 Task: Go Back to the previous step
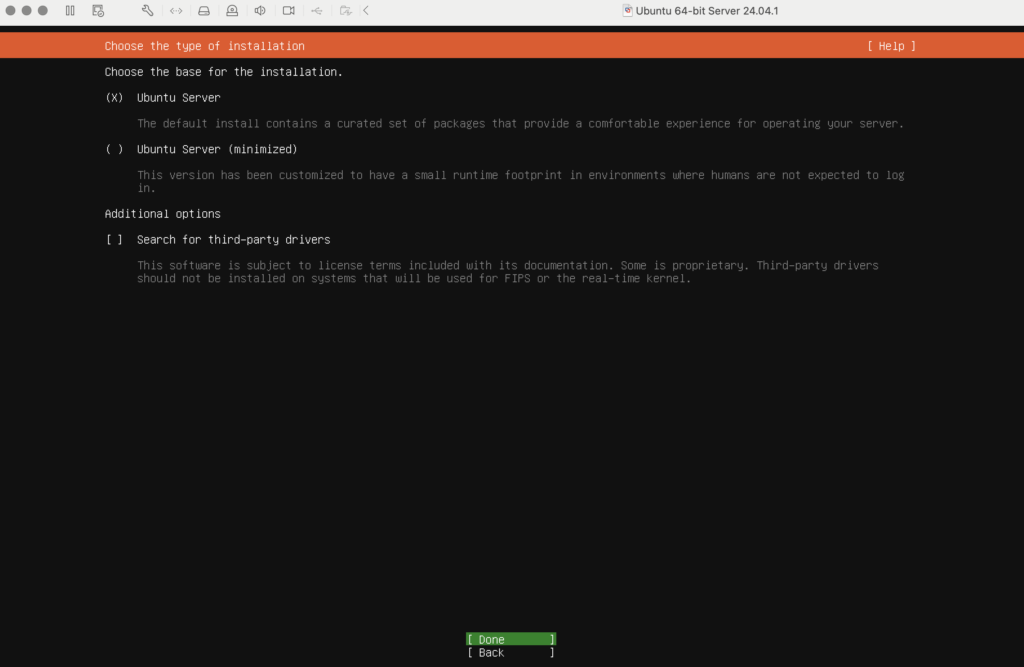tap(510, 653)
